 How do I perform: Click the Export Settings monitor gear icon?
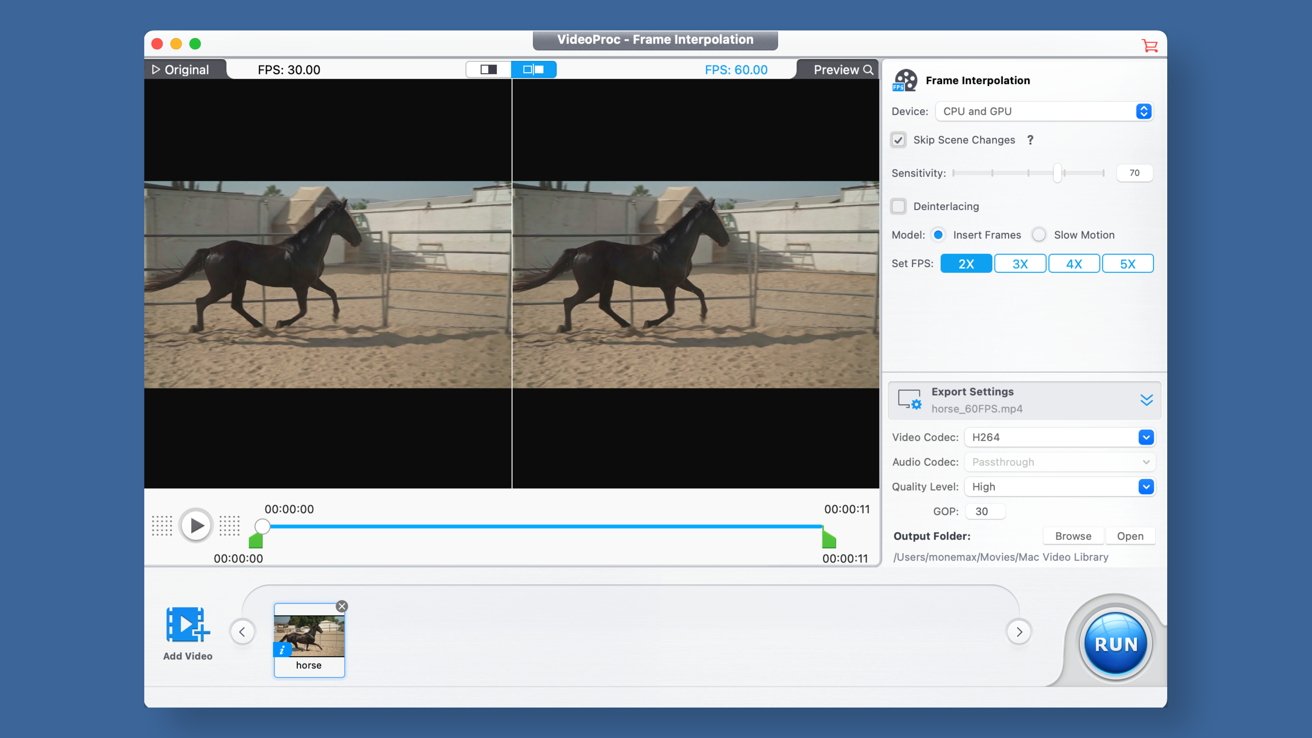tap(909, 400)
